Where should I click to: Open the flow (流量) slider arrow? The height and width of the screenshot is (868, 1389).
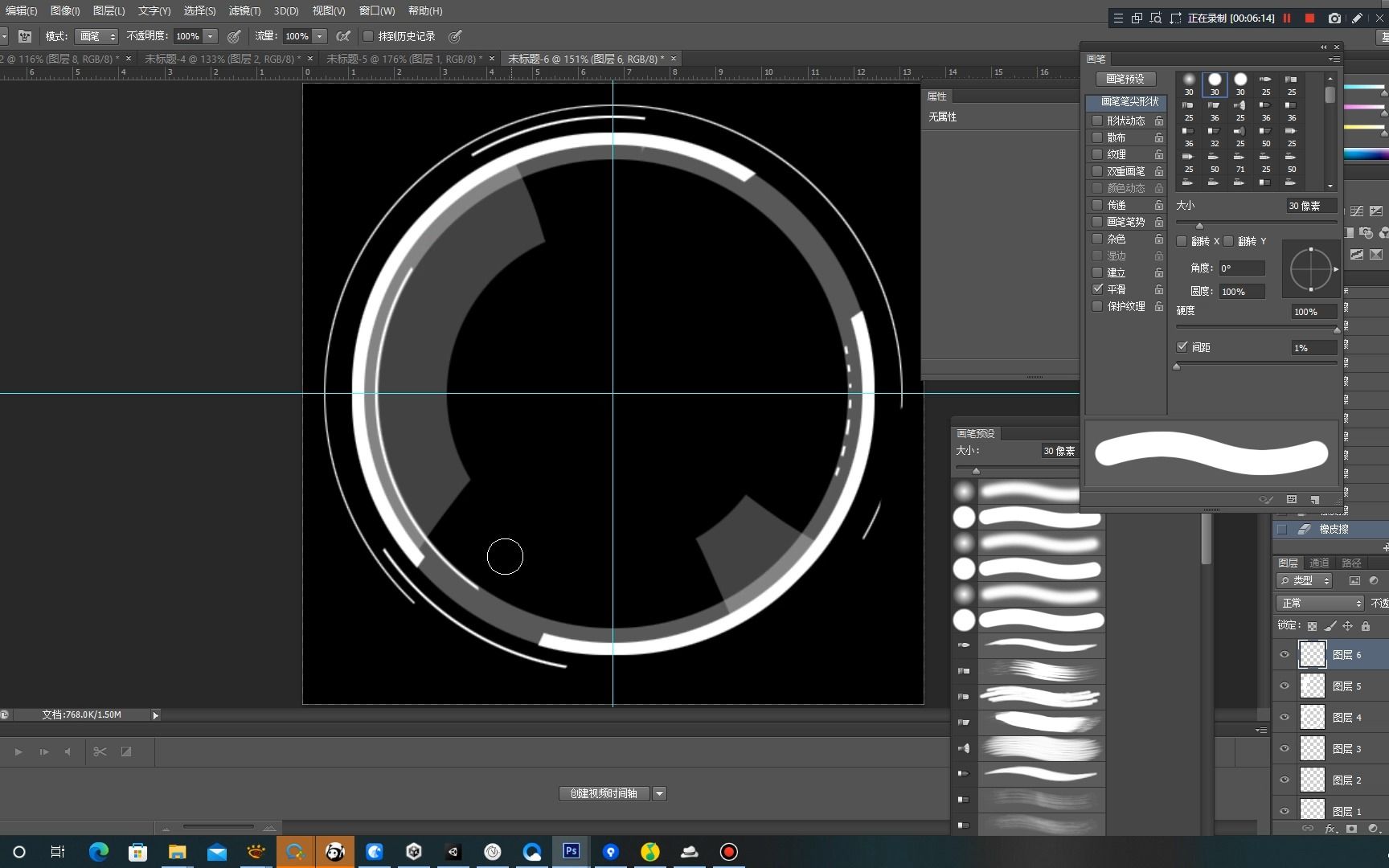point(320,36)
